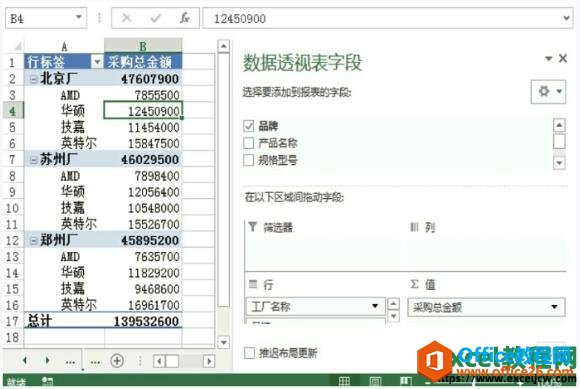Viewport: 580px width, 389px height.
Task: Select cell with value 11454000
Action: (143, 127)
